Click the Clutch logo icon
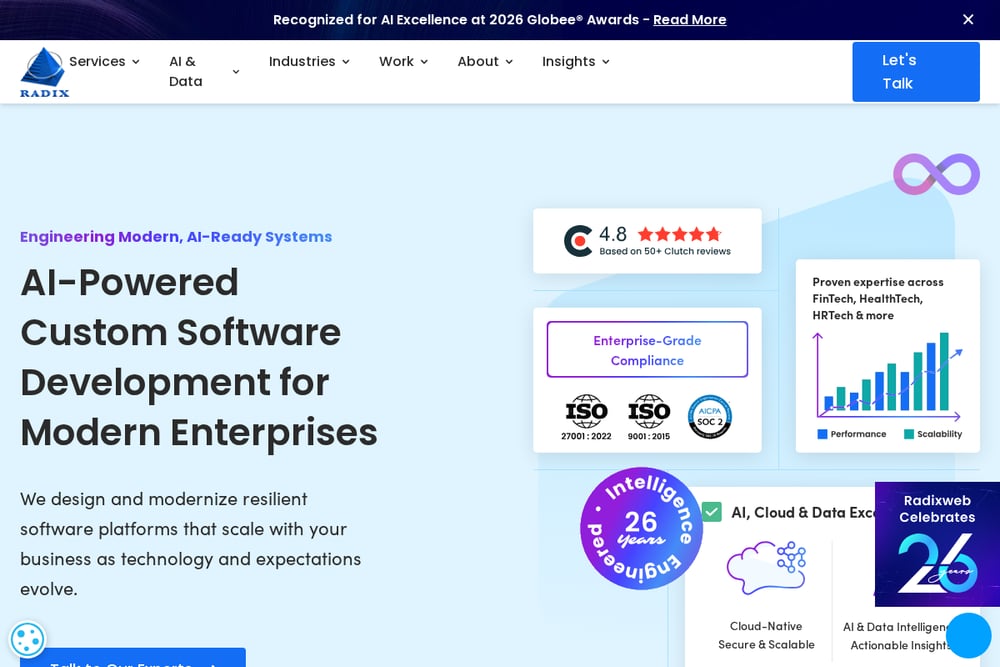The width and height of the screenshot is (1000, 667). [x=578, y=241]
